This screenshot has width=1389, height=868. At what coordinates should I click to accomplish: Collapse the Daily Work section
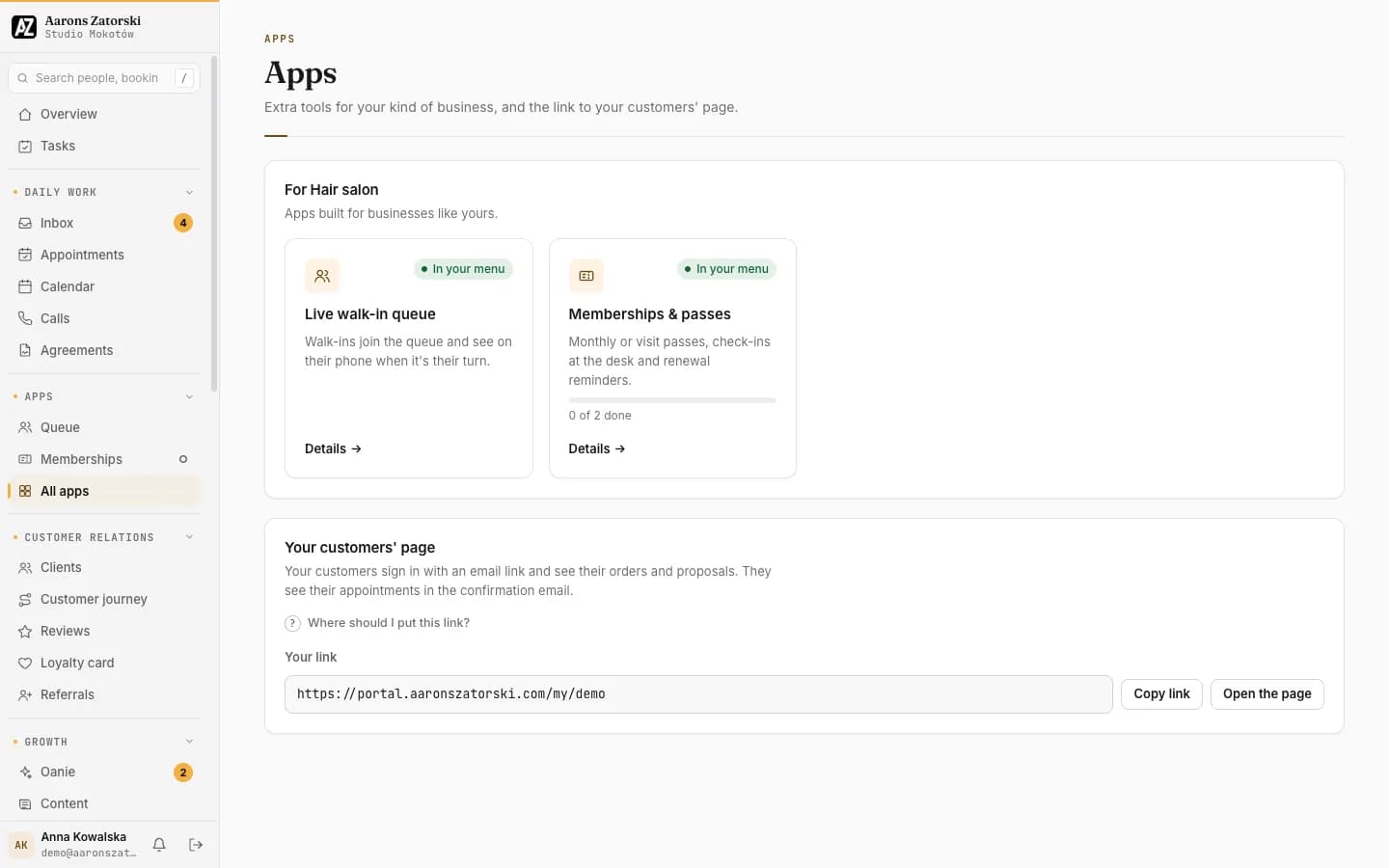[189, 193]
